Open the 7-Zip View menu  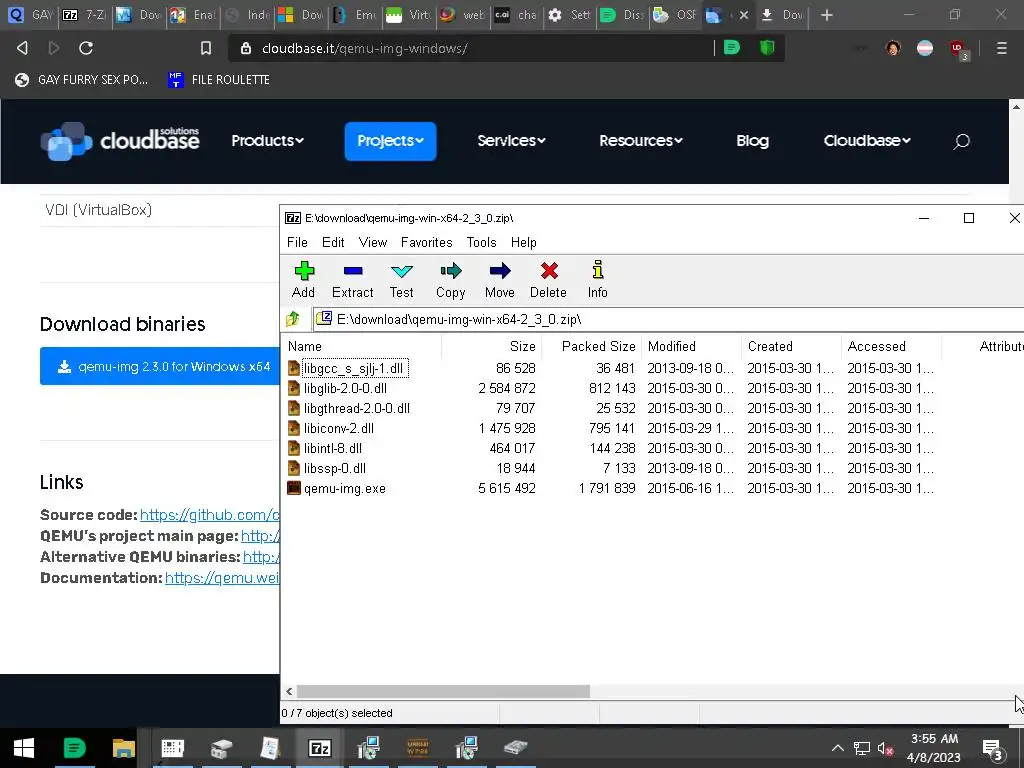[x=373, y=242]
